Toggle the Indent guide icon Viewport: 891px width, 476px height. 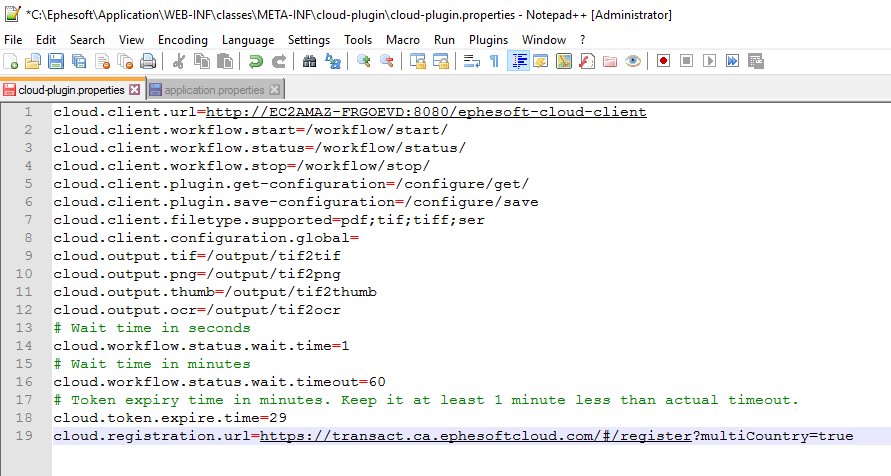(518, 61)
